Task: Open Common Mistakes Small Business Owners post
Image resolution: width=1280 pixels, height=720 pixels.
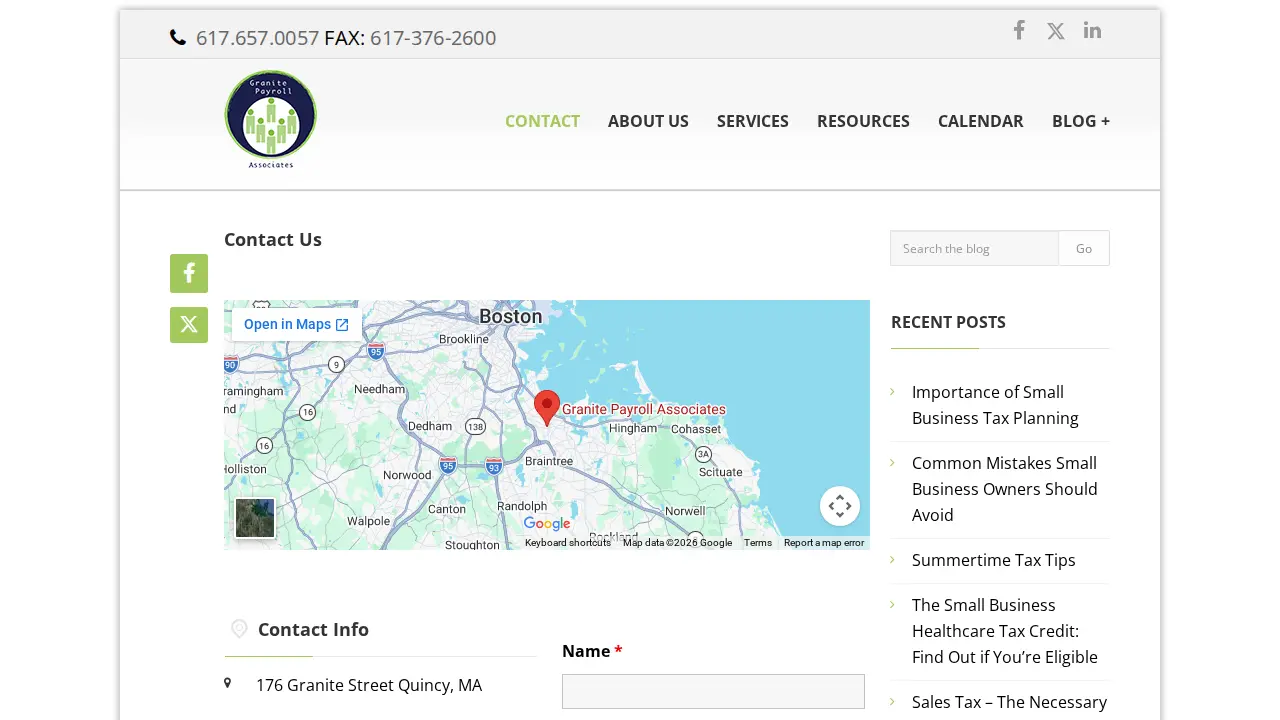Action: [x=1005, y=489]
